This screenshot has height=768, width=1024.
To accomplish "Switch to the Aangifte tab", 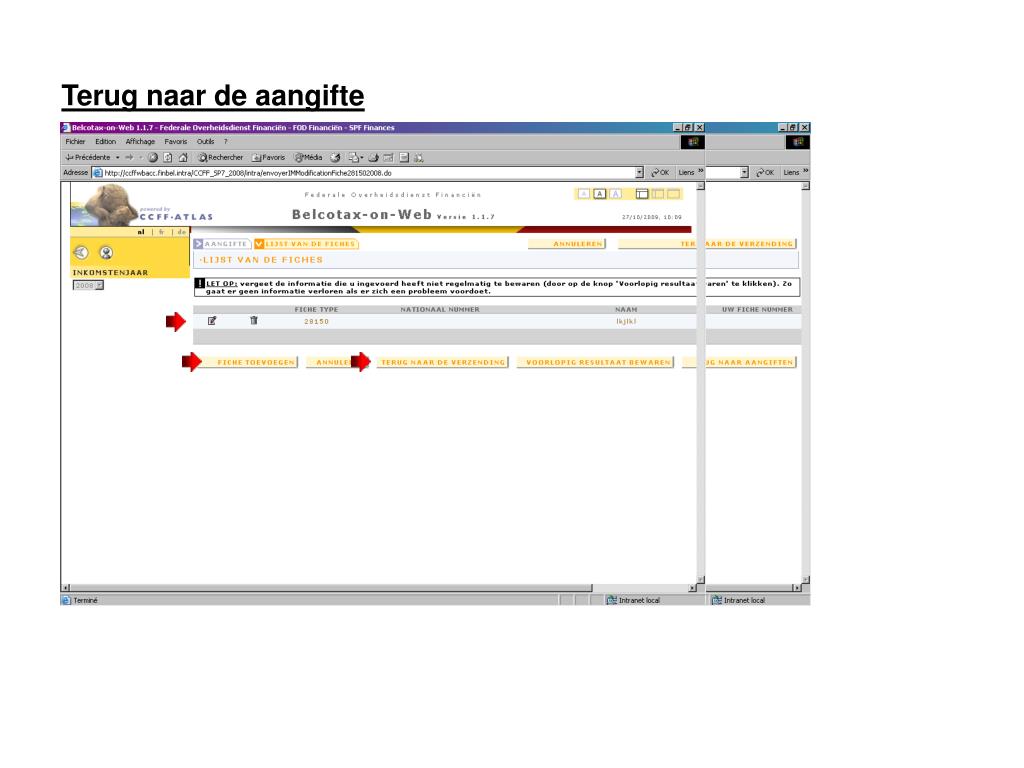I will [x=222, y=244].
